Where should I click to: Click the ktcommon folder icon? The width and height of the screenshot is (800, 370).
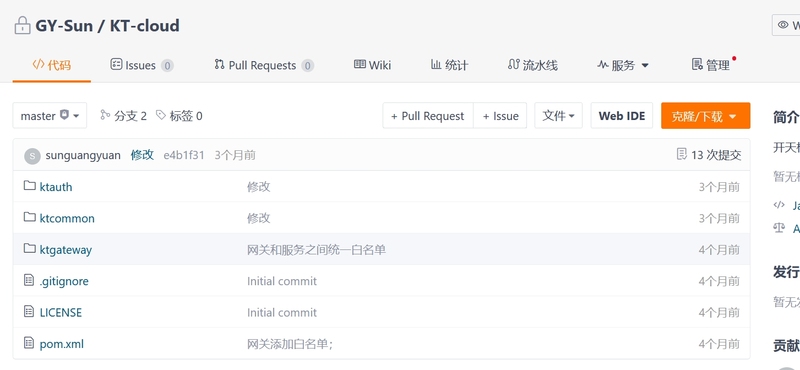click(30, 217)
